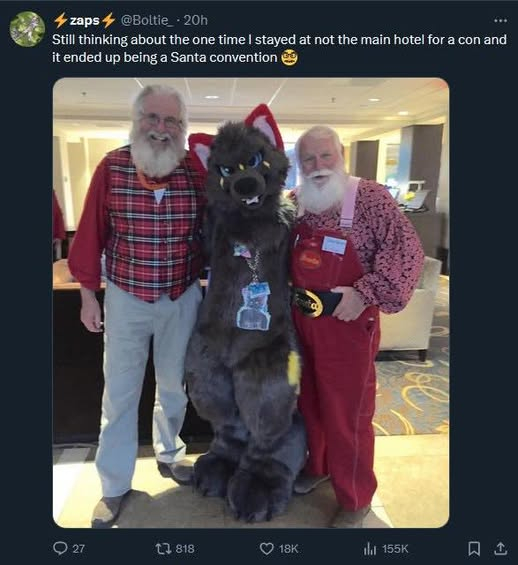Screen dimensions: 518x565
Task: Open the 20h timestamp permalink
Action: coord(196,21)
